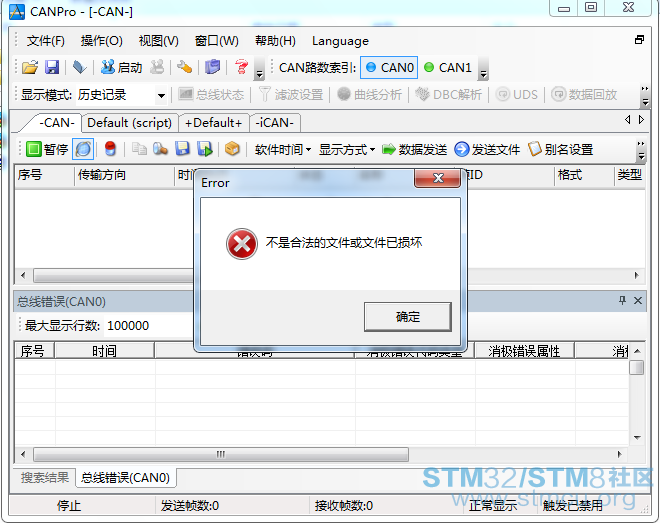Open 操作(O) menu
The width and height of the screenshot is (660, 523).
click(101, 41)
